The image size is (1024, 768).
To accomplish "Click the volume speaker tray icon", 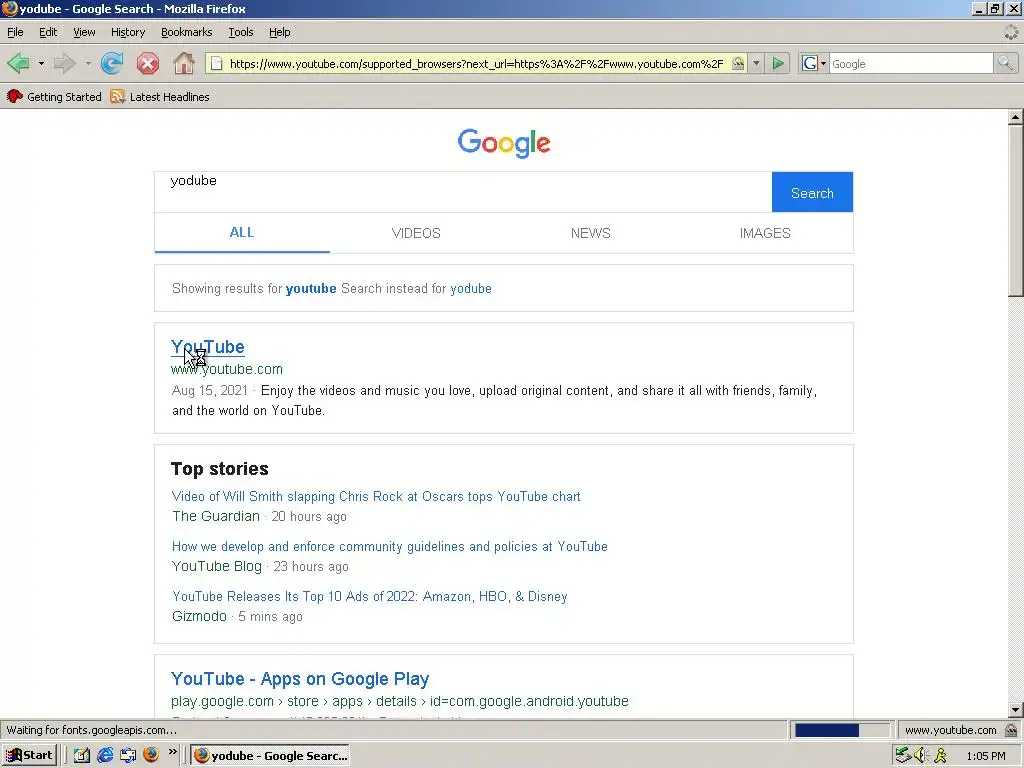I will coord(921,756).
